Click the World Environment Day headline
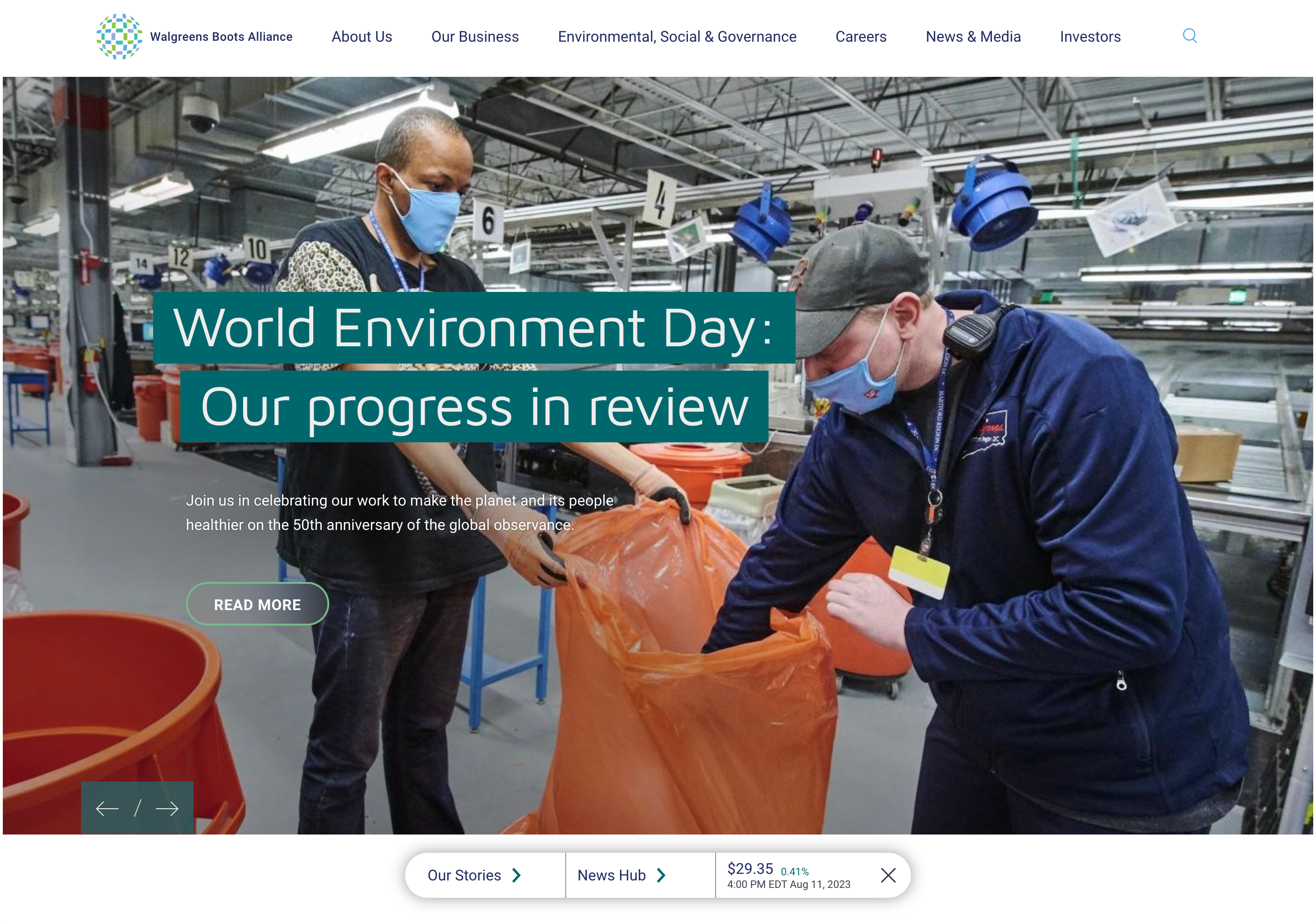This screenshot has width=1316, height=924. [x=473, y=328]
